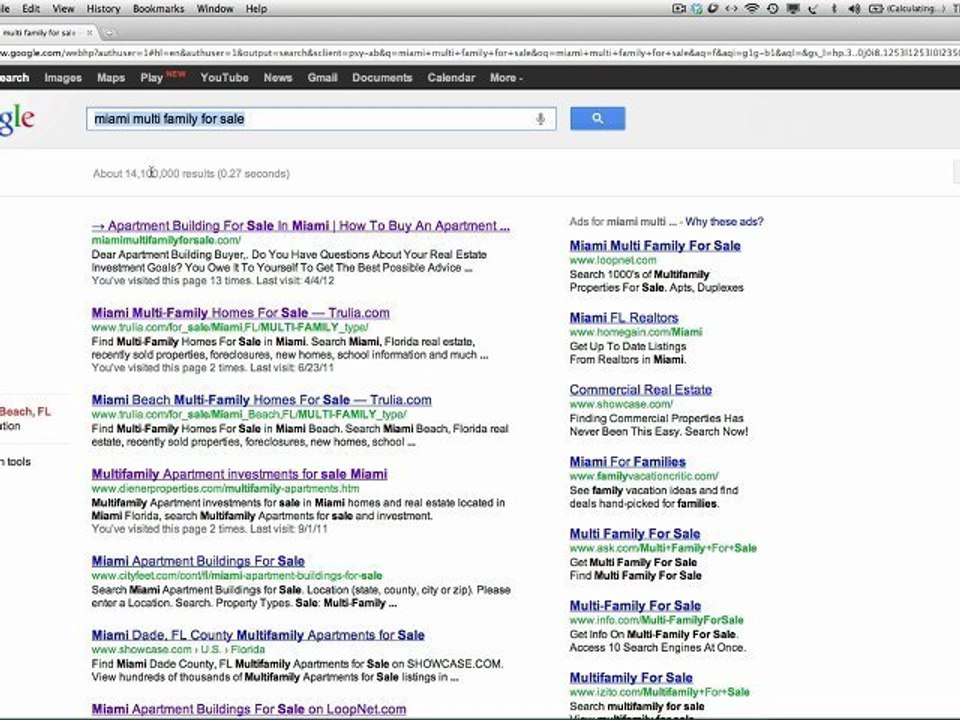The width and height of the screenshot is (960, 720).
Task: Open 'Miami Apartment Buildings For Sale on LoopNet.com'
Action: 249,709
